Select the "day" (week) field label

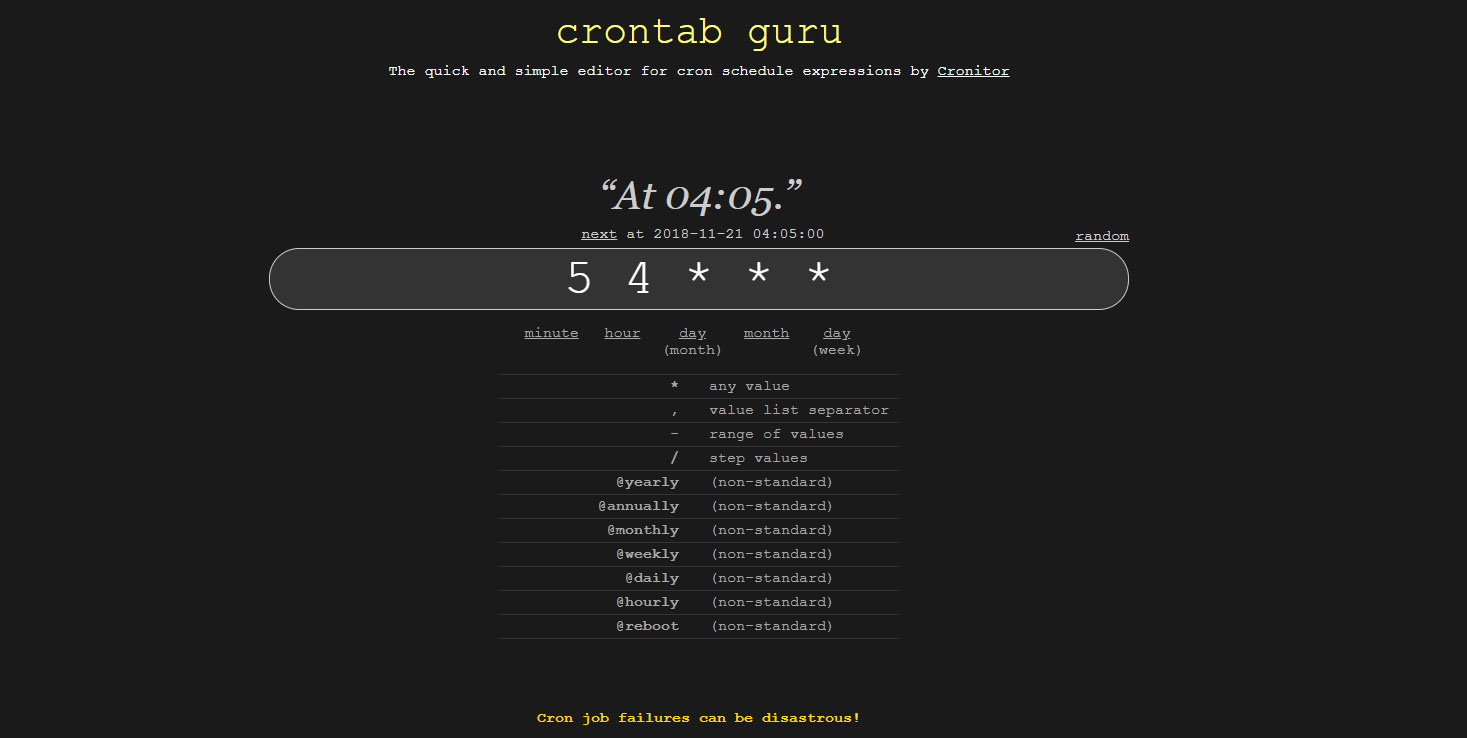[x=837, y=333]
